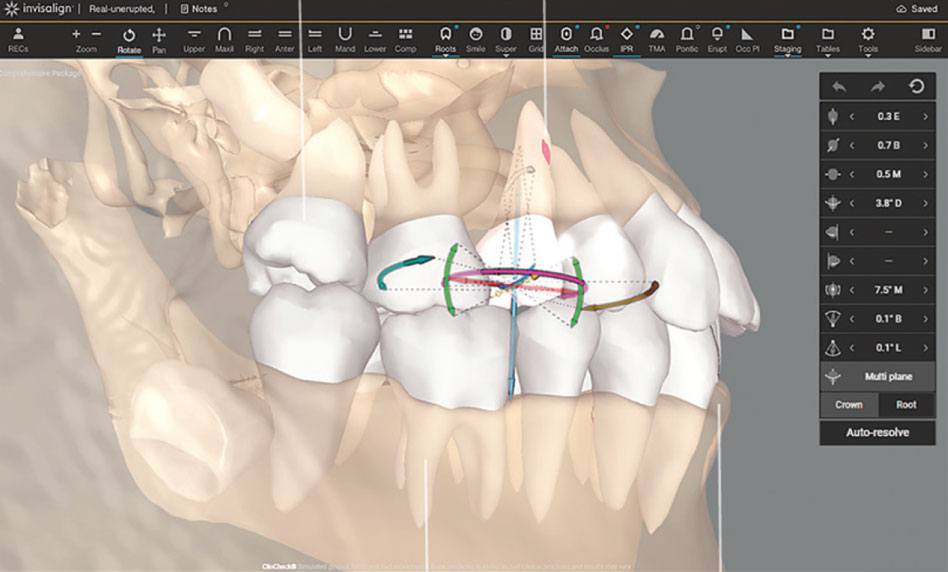Open the Erupt tool
The width and height of the screenshot is (948, 572).
tap(717, 40)
